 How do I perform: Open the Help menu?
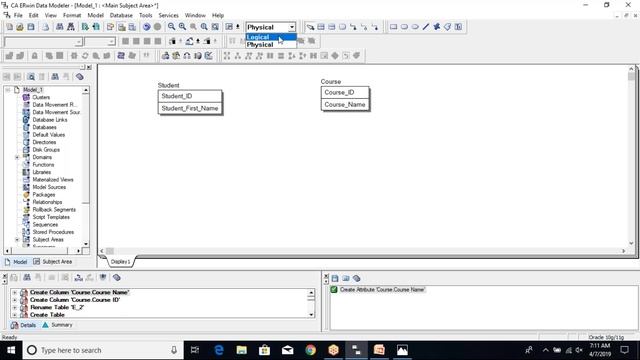(x=218, y=15)
